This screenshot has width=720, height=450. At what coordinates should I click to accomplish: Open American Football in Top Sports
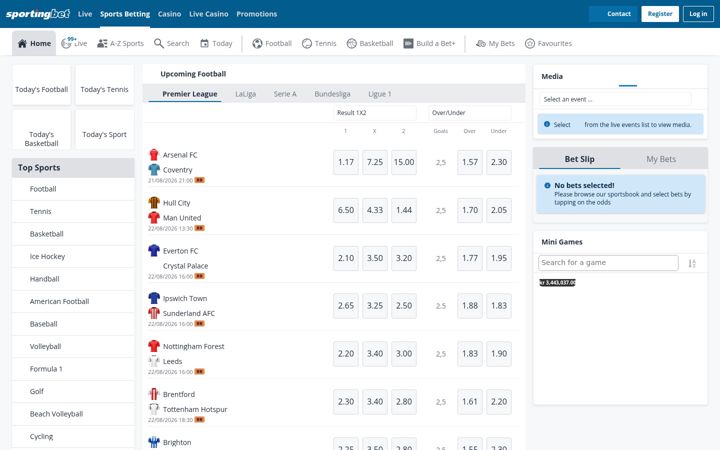[73, 301]
